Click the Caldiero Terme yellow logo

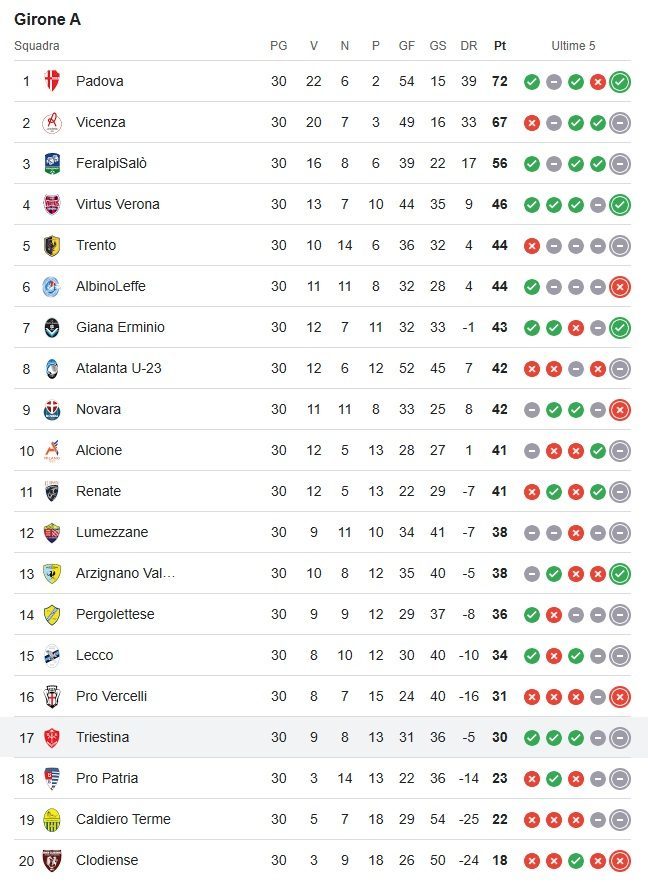pyautogui.click(x=52, y=820)
